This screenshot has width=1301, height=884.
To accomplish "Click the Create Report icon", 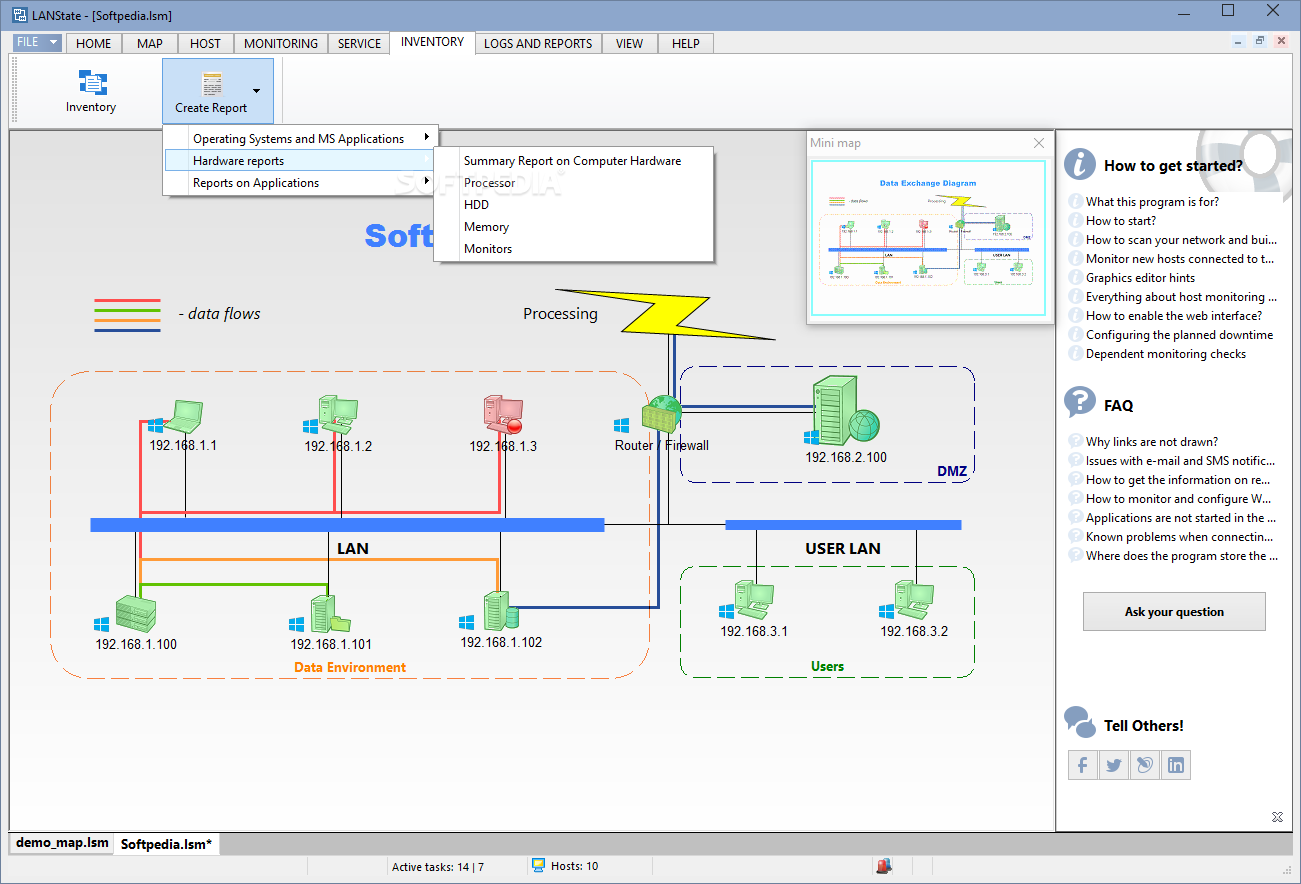I will (x=211, y=84).
